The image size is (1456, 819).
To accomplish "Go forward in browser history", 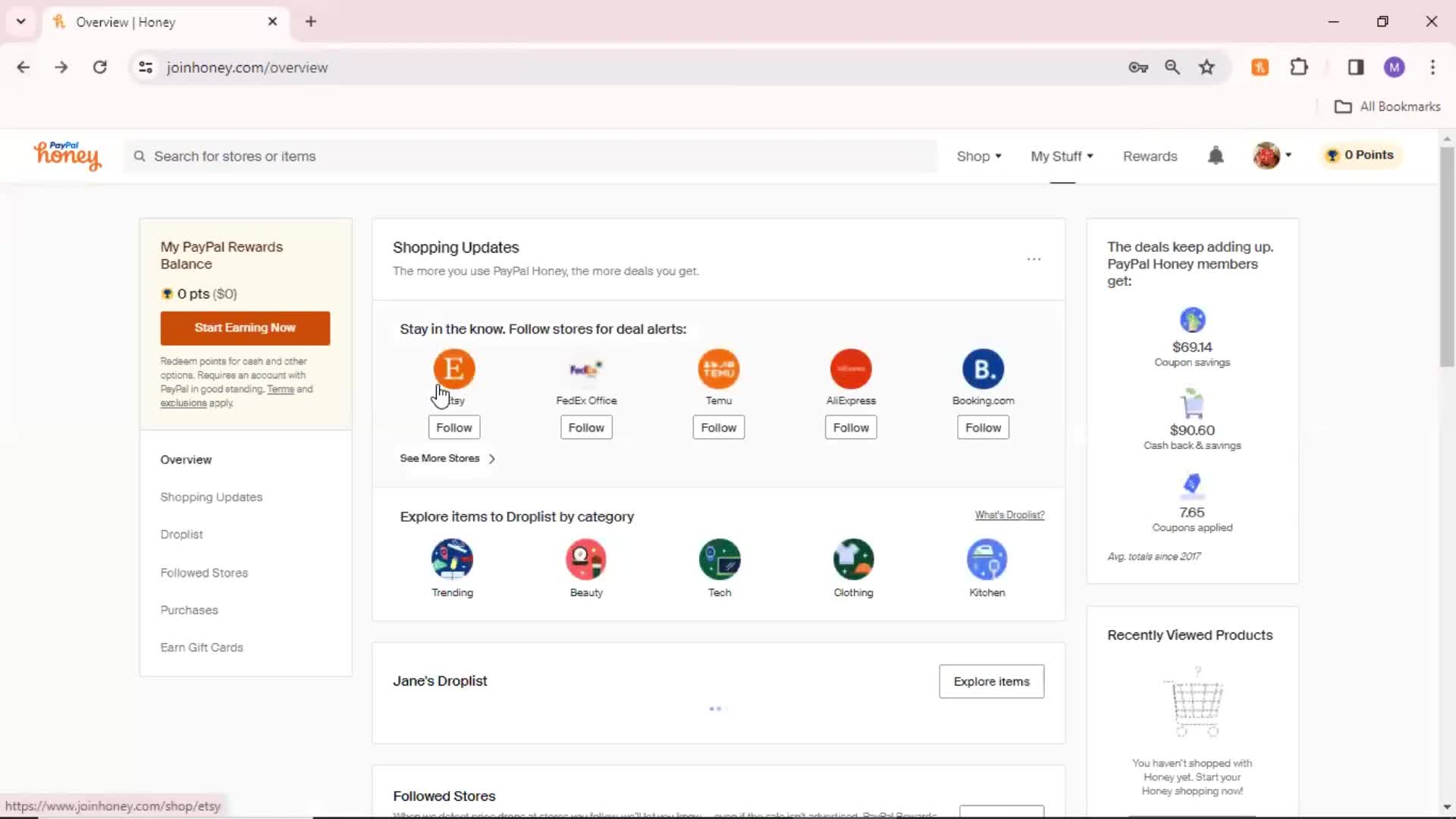I will (x=61, y=67).
